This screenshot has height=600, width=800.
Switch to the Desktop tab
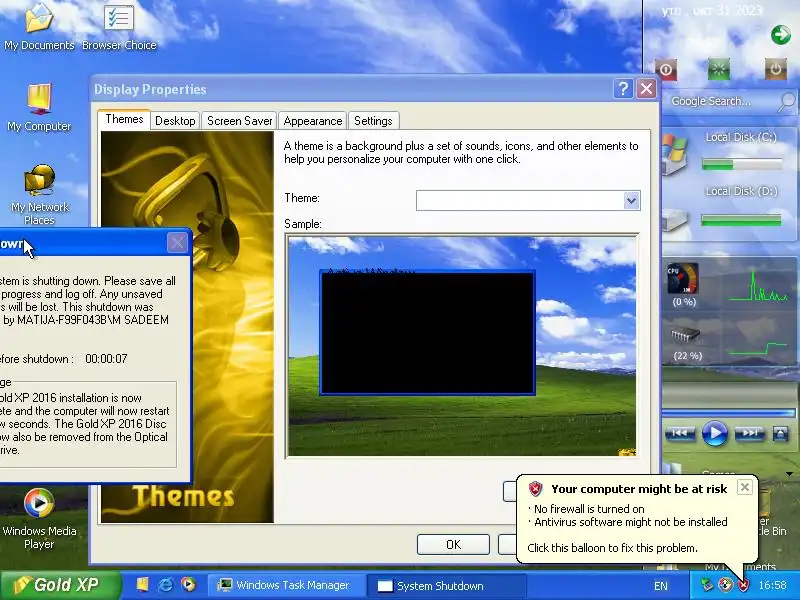pos(175,121)
